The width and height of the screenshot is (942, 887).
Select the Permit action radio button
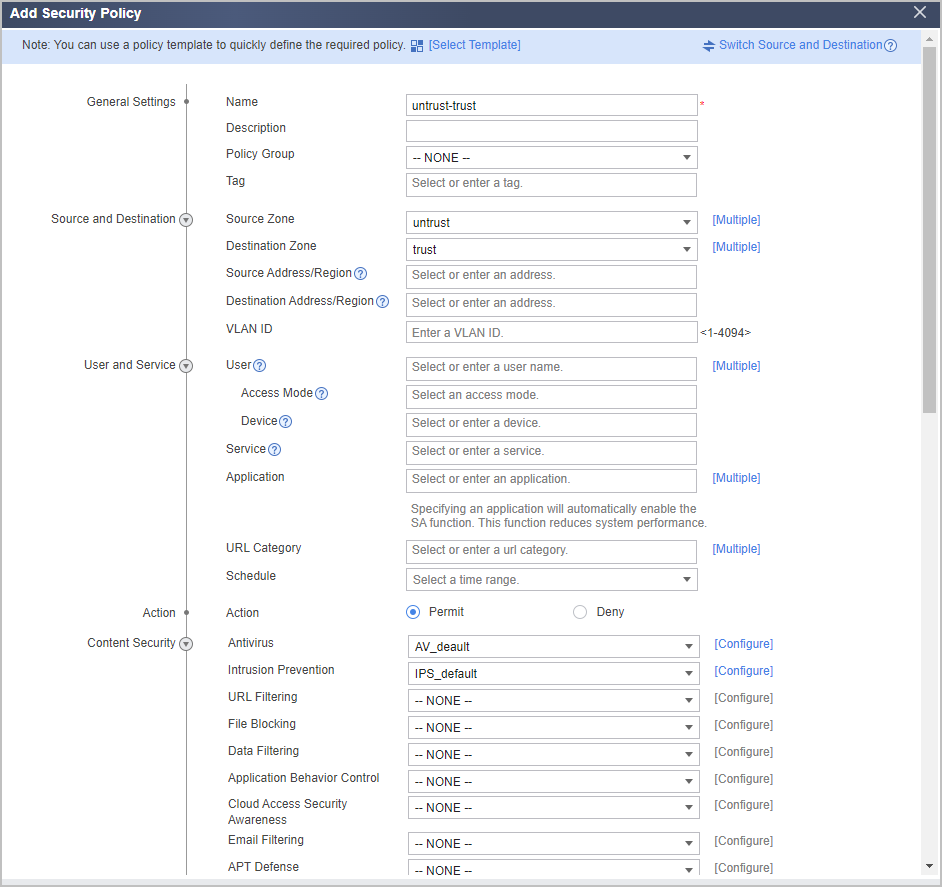click(x=413, y=612)
